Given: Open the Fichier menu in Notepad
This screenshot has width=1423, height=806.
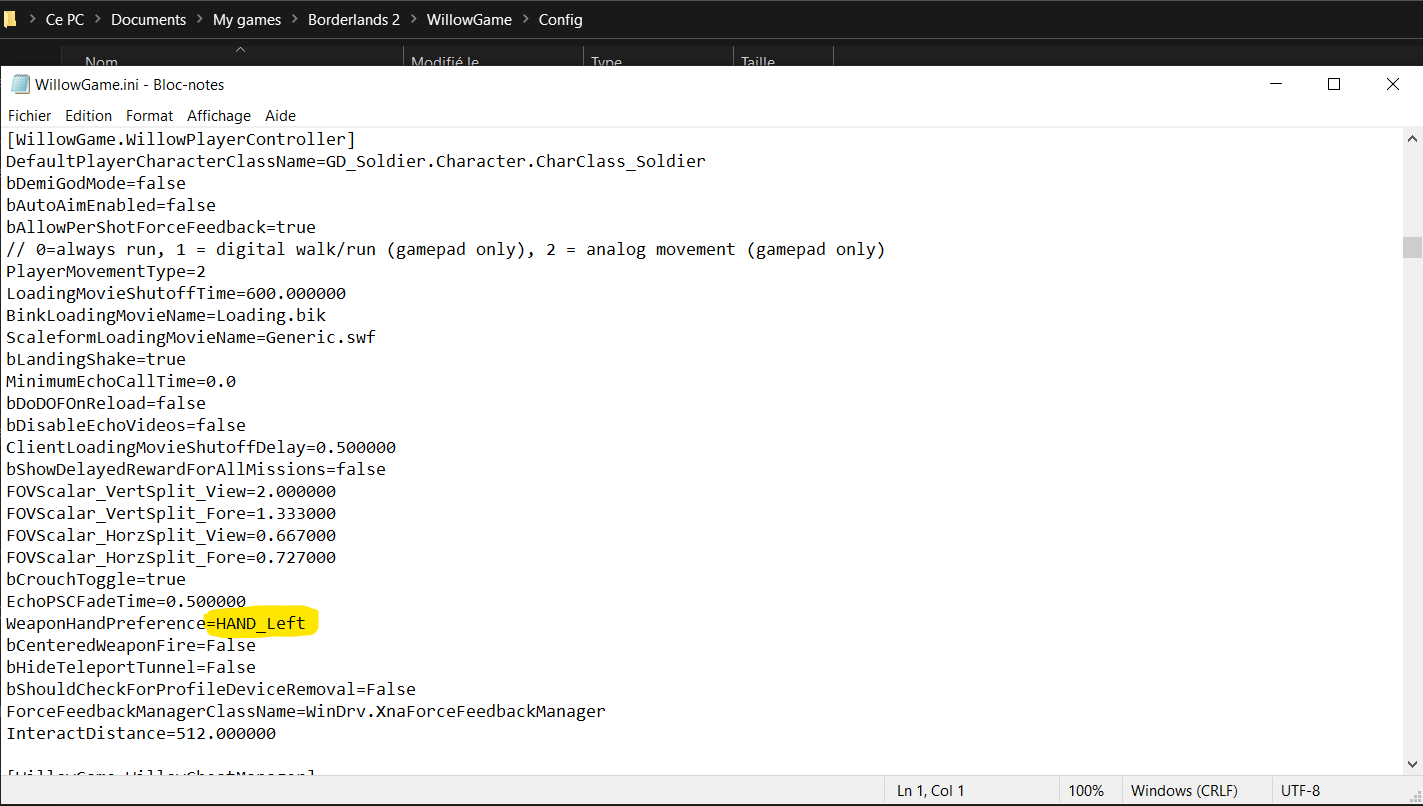Looking at the screenshot, I should [29, 116].
